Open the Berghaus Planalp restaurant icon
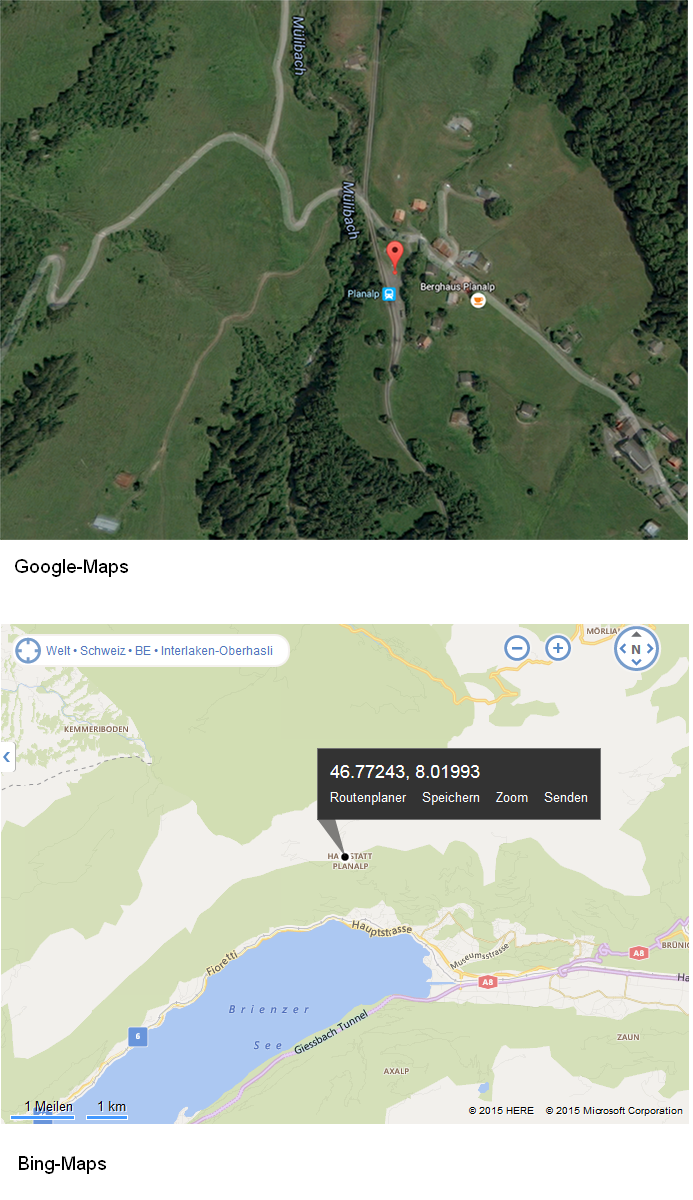The width and height of the screenshot is (693, 1200). tap(479, 298)
